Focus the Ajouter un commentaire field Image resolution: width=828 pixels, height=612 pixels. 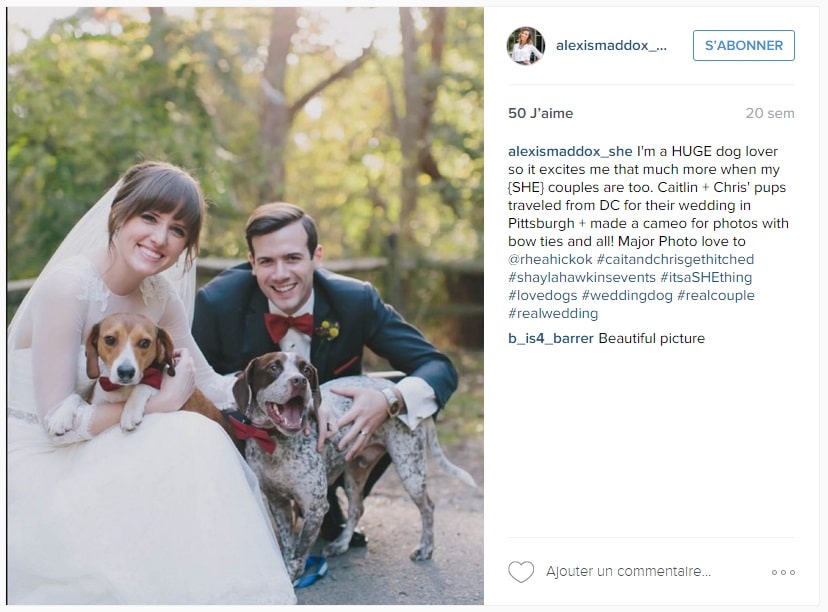628,571
